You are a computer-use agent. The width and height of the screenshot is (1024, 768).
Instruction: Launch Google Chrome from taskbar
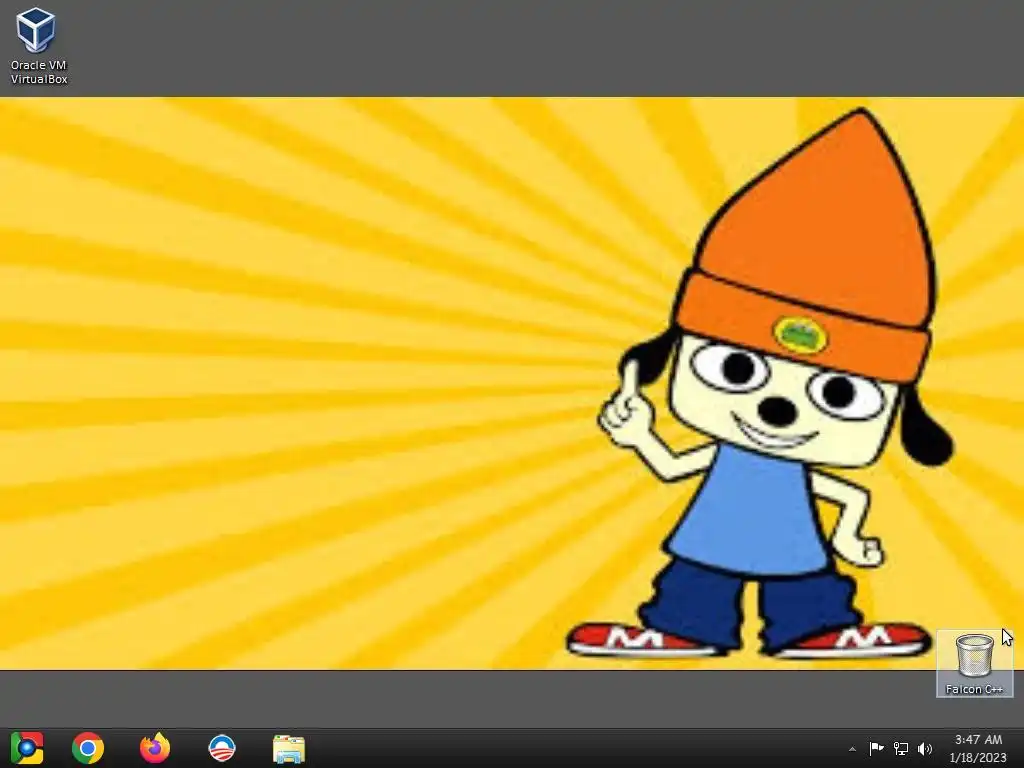[x=88, y=748]
